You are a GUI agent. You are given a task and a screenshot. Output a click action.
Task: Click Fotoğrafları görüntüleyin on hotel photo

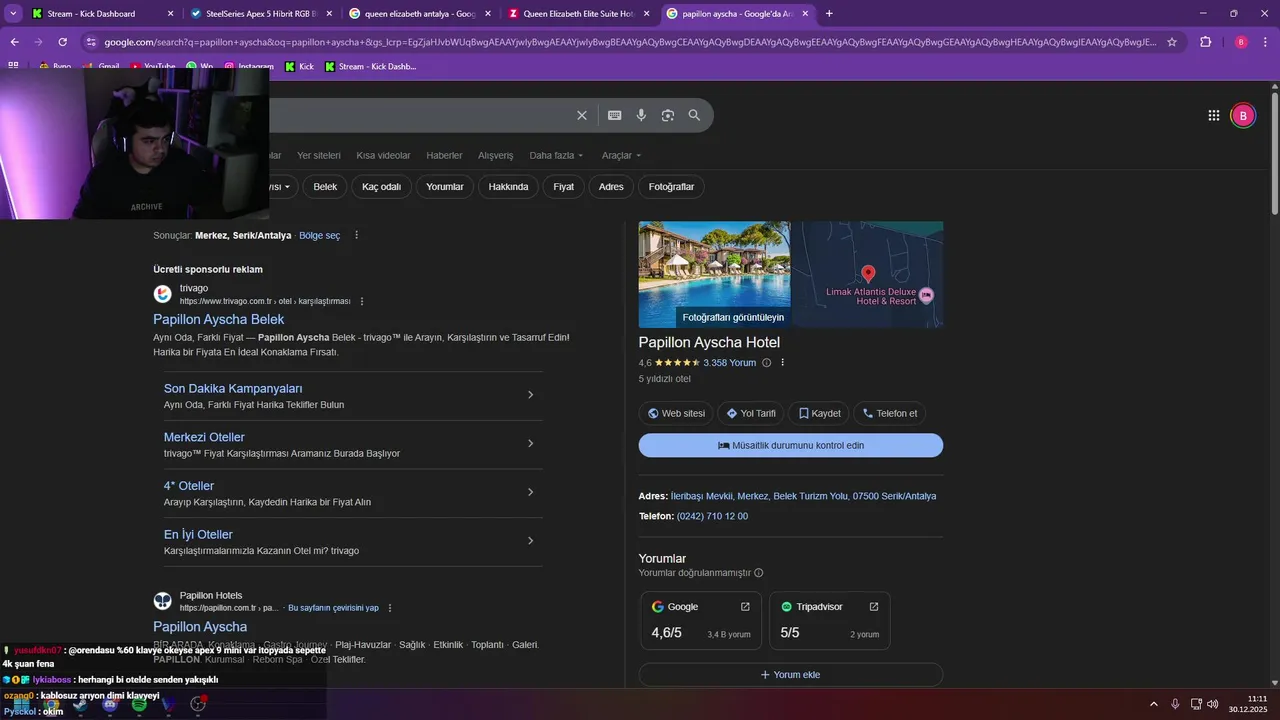(733, 317)
